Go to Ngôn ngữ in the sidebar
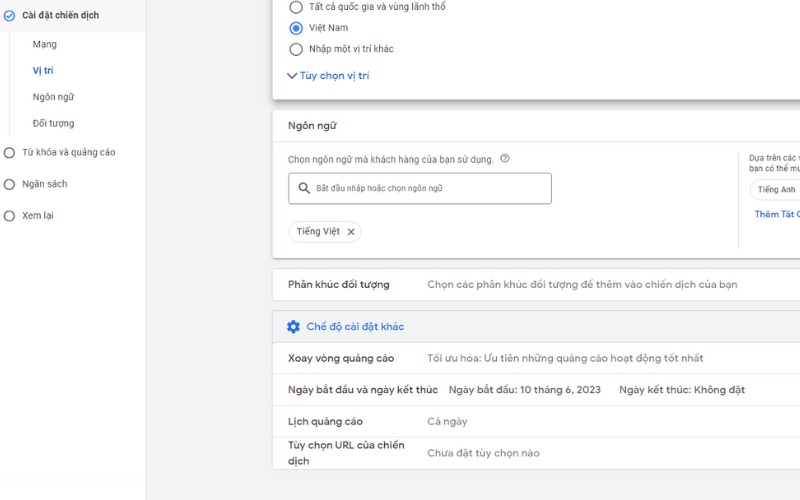800x500 pixels. [53, 97]
